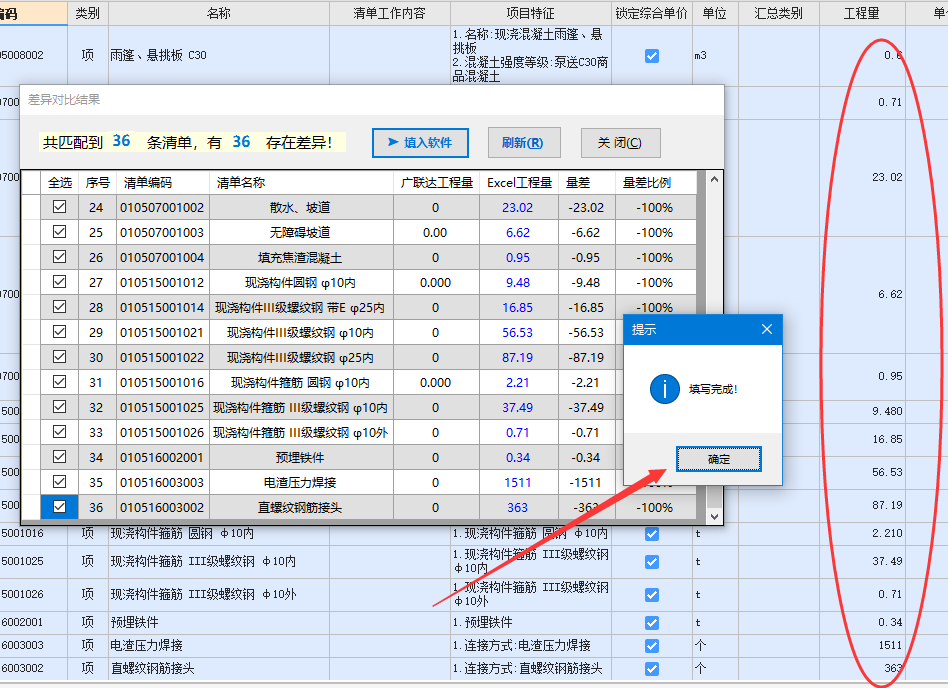Select the 1511 Excel quantity cell in row 35
Screen dimensions: 948x688
click(518, 482)
